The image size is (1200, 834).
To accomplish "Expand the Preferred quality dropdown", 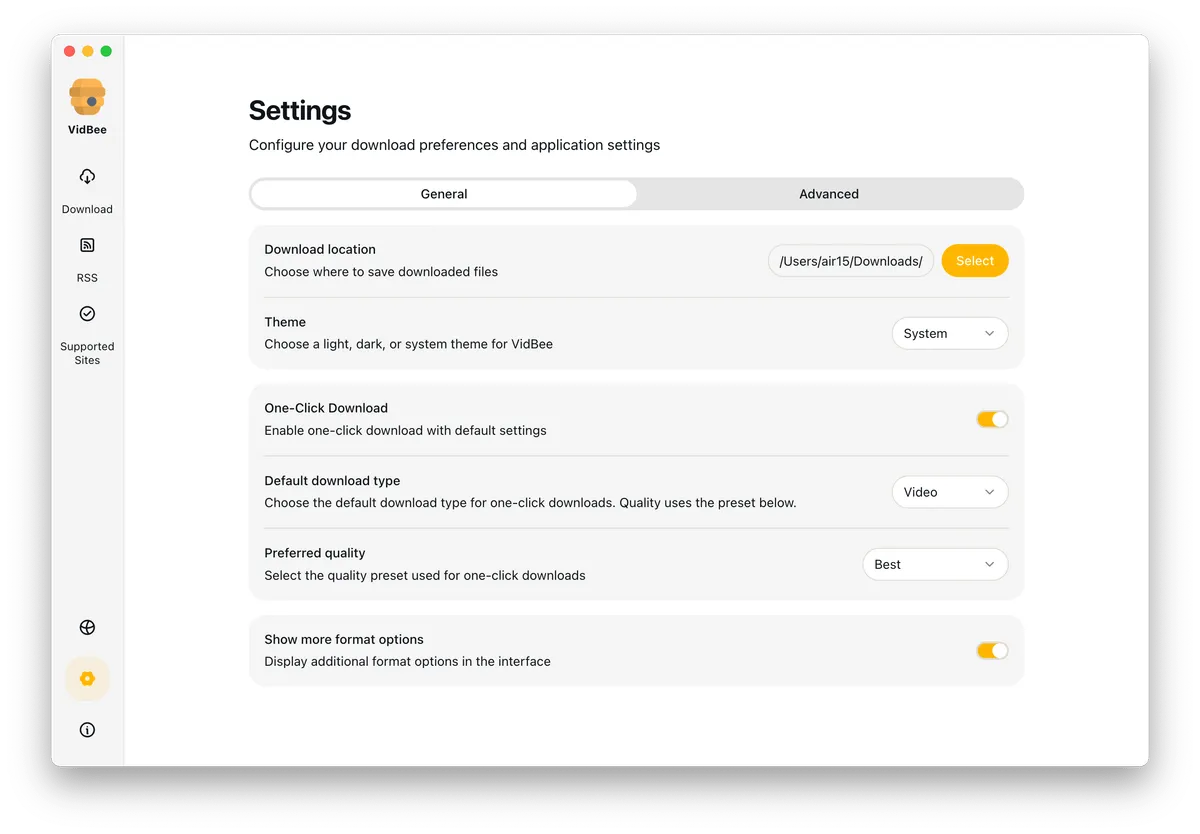I will (935, 564).
